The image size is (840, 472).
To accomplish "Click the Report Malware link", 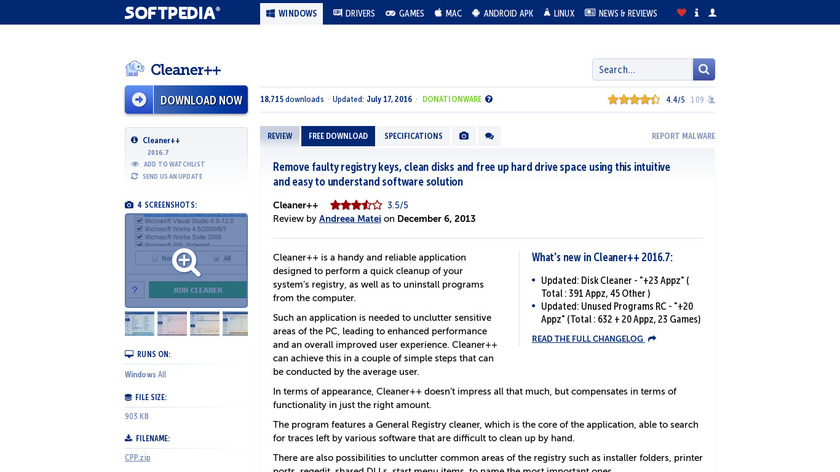I will click(x=683, y=136).
